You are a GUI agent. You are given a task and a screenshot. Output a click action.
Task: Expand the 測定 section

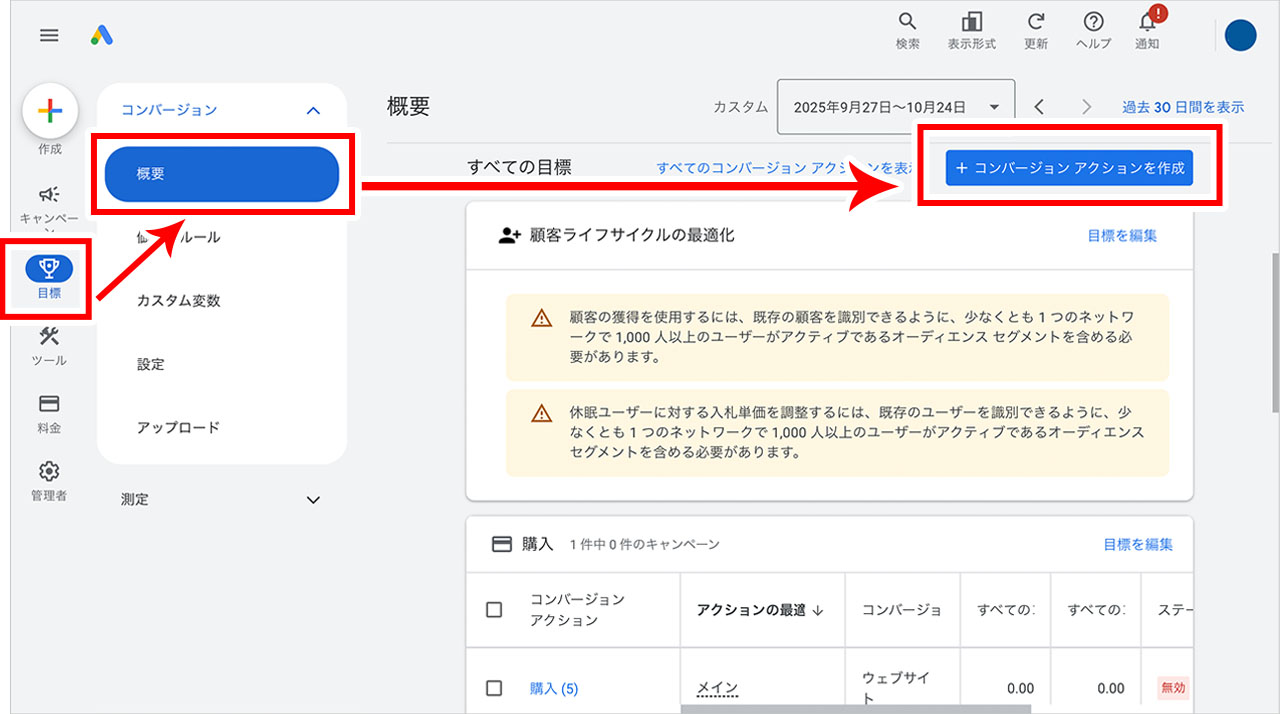(313, 499)
